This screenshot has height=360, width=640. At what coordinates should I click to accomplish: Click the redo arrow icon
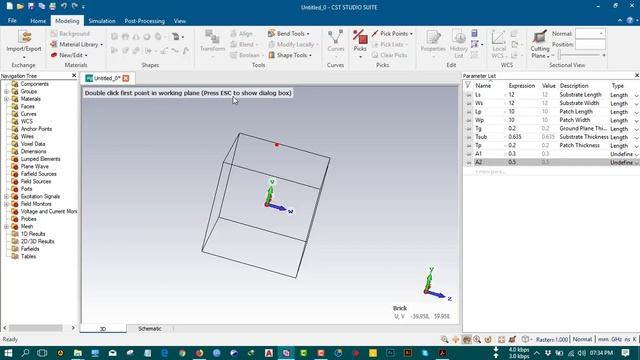click(x=74, y=6)
